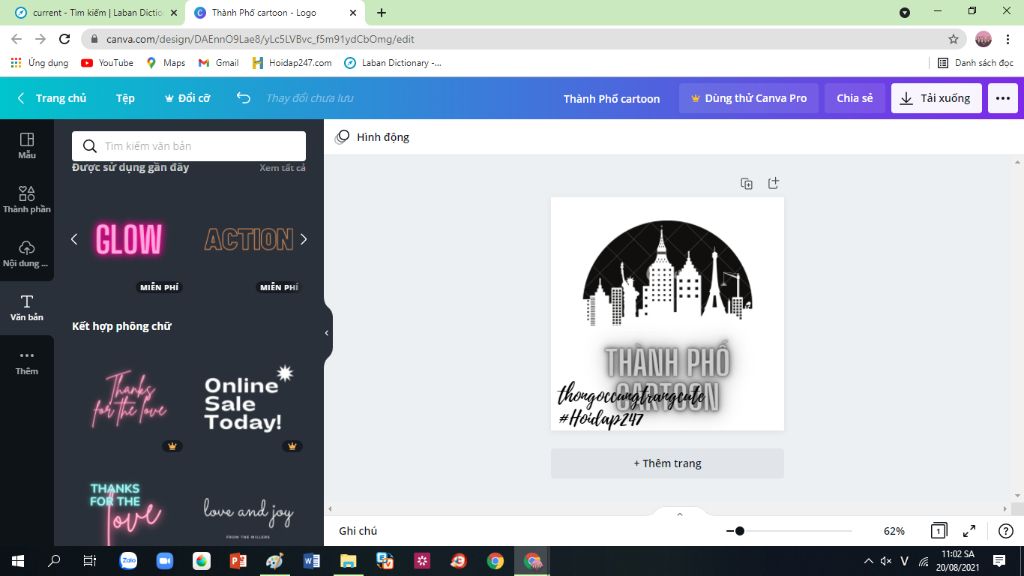
Task: Click the 62% zoom level
Action: pyautogui.click(x=894, y=531)
